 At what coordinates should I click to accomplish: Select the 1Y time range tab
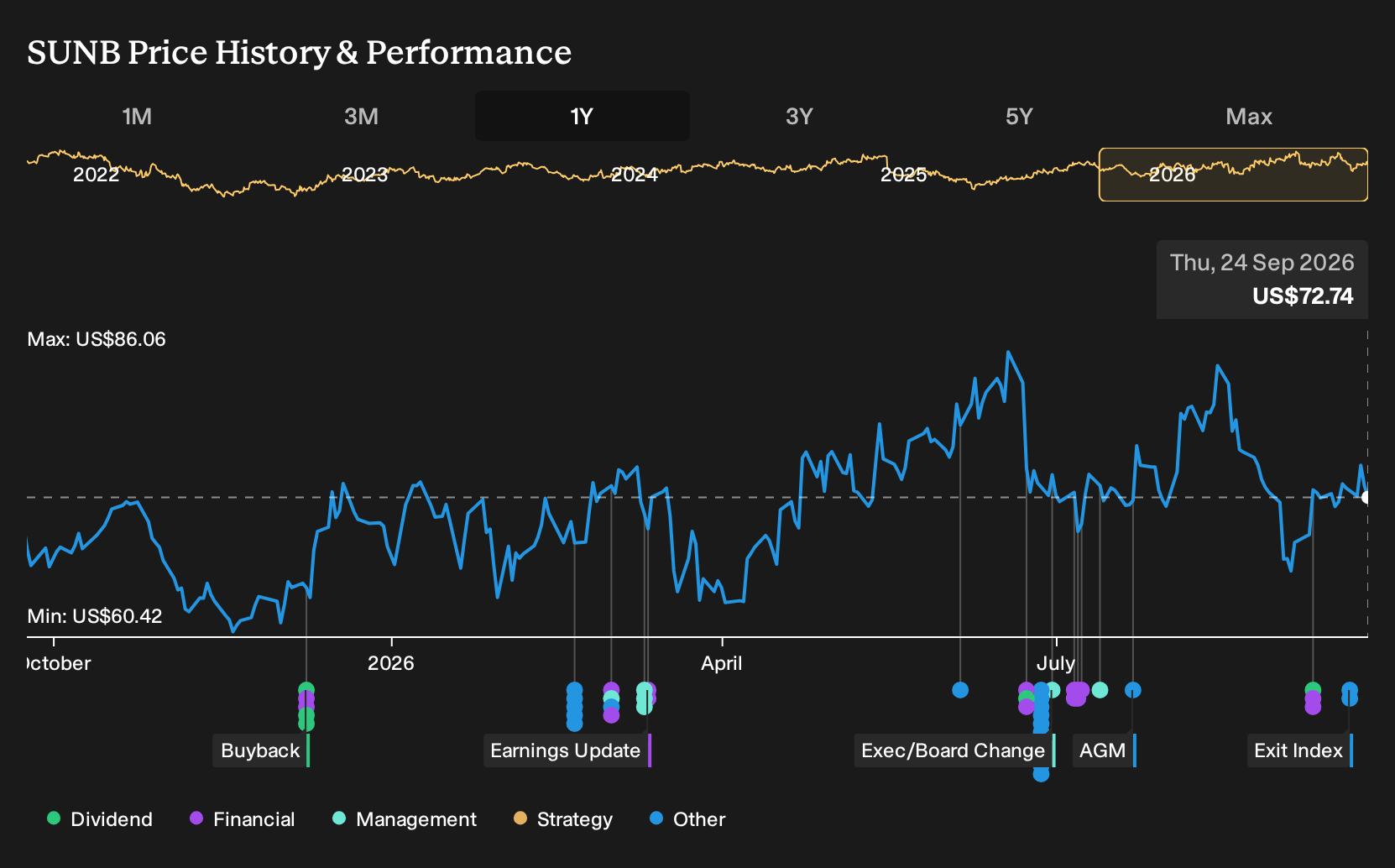(583, 116)
